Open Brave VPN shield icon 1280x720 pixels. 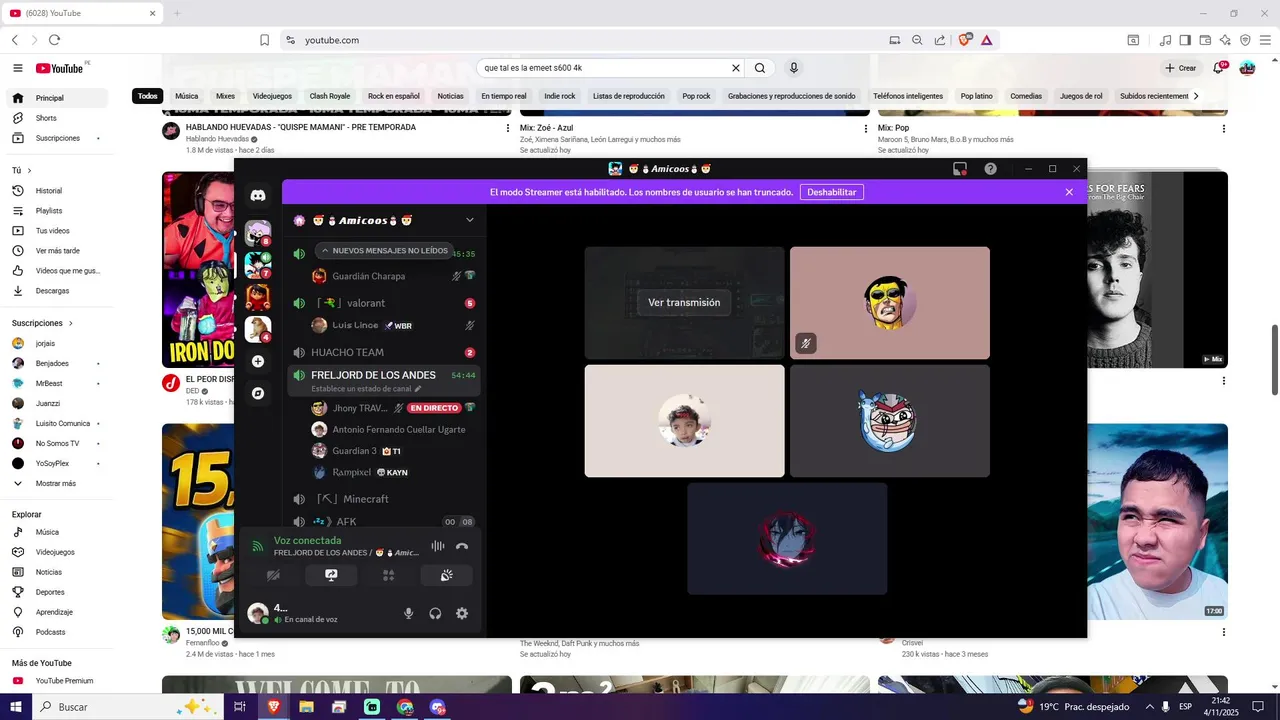(x=1245, y=40)
